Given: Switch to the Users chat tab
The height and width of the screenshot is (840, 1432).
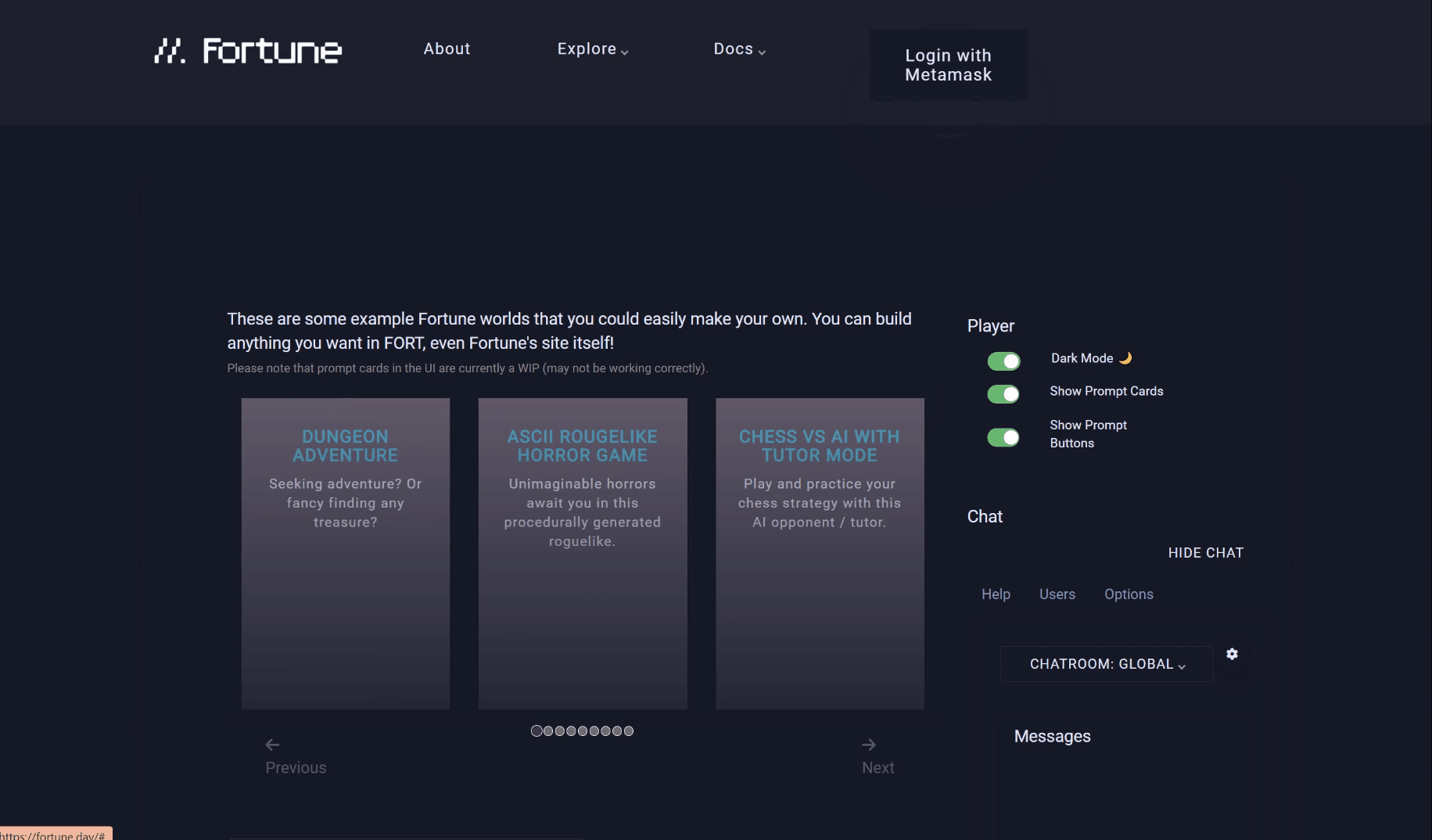Looking at the screenshot, I should coord(1057,594).
